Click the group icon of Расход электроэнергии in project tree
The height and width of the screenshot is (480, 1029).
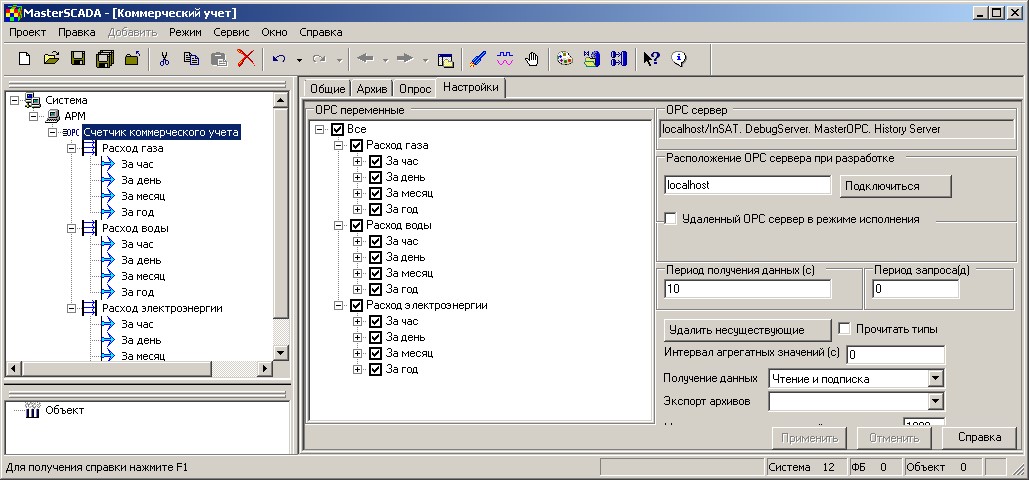90,309
